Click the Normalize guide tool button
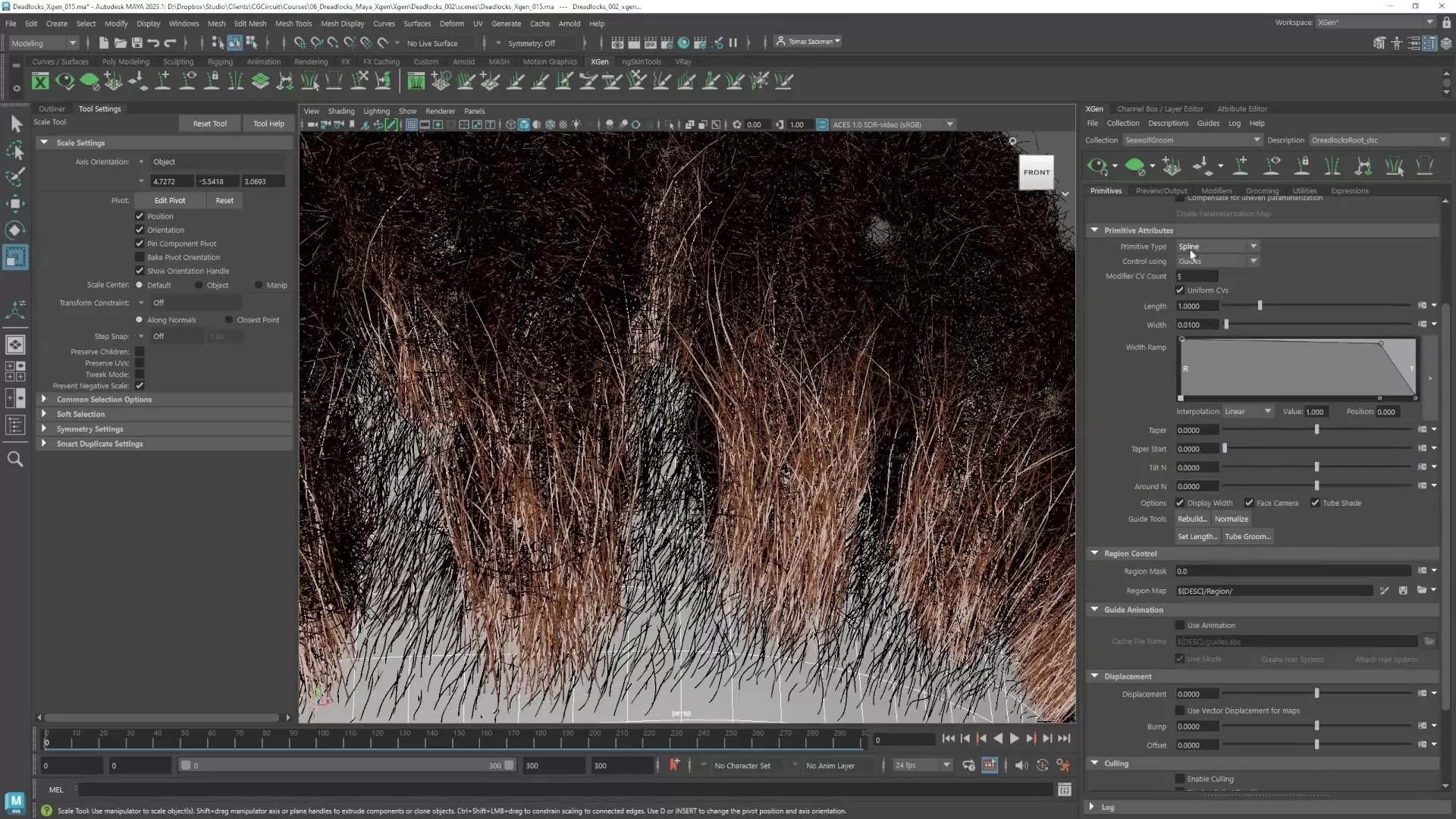Viewport: 1456px width, 819px height. click(1231, 519)
